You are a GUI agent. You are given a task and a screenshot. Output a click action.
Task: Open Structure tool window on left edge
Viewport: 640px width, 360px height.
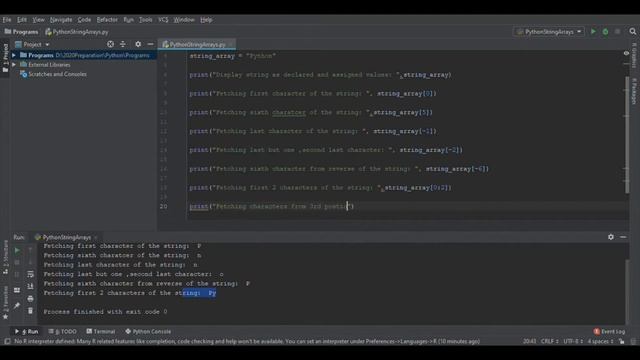tap(5, 257)
